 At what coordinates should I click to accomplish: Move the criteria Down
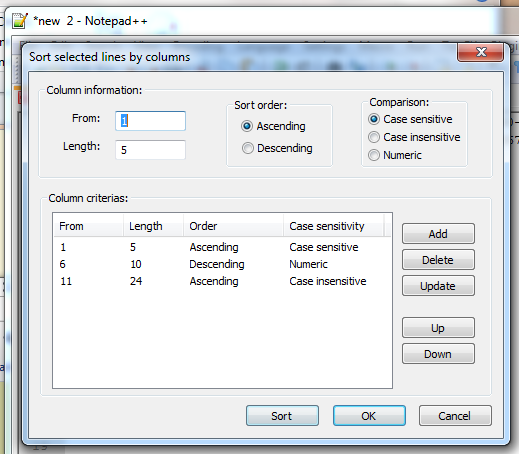438,354
